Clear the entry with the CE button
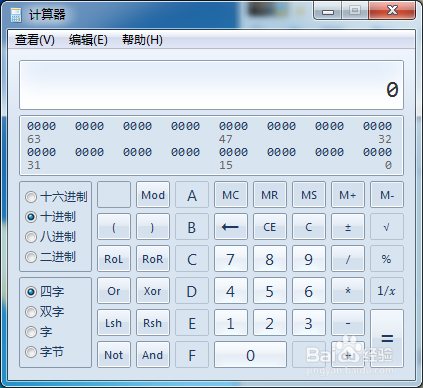The image size is (423, 388). 270,227
